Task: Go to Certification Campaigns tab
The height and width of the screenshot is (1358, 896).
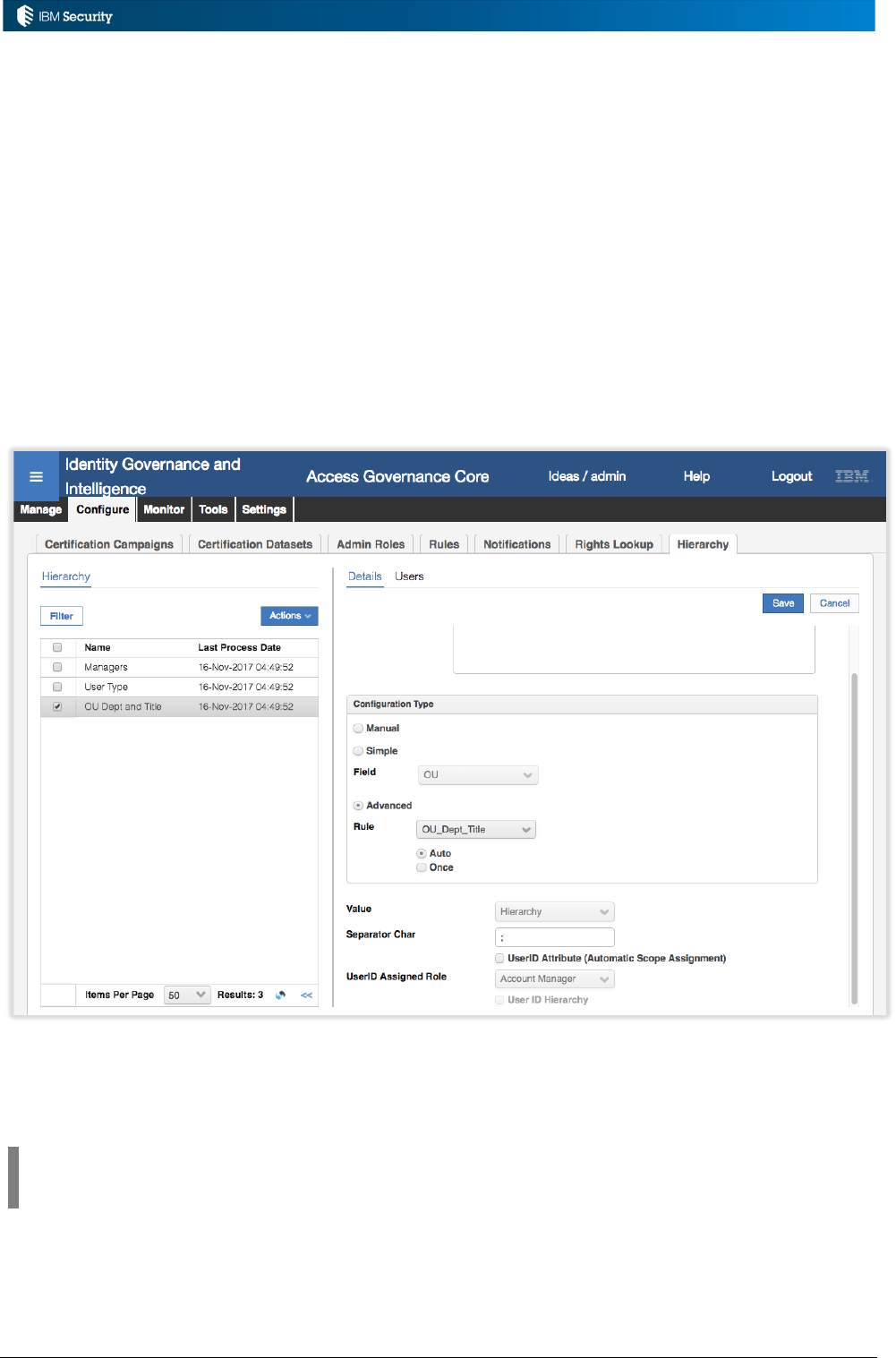Action: (x=109, y=544)
